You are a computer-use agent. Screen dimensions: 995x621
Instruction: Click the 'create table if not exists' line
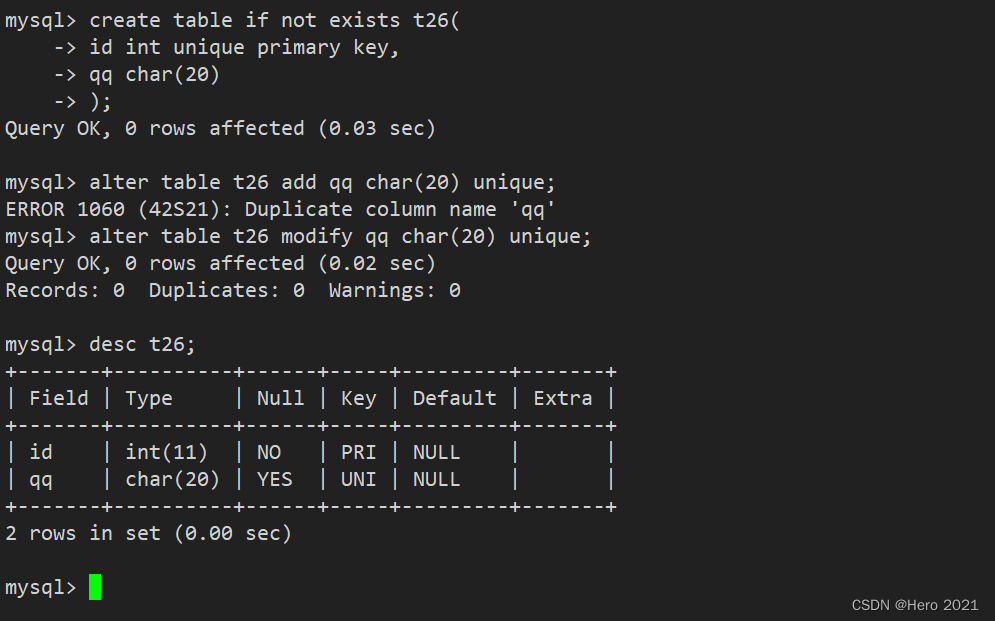[232, 21]
